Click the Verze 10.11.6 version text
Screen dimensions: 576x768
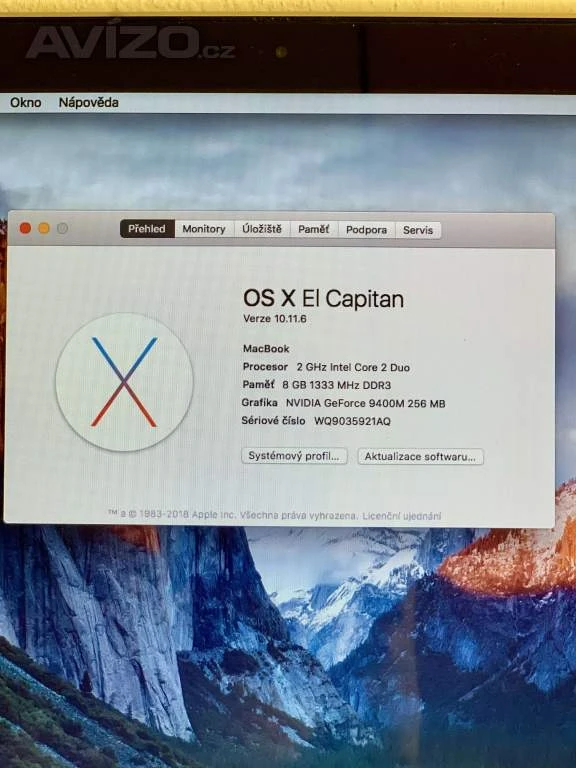coord(275,318)
